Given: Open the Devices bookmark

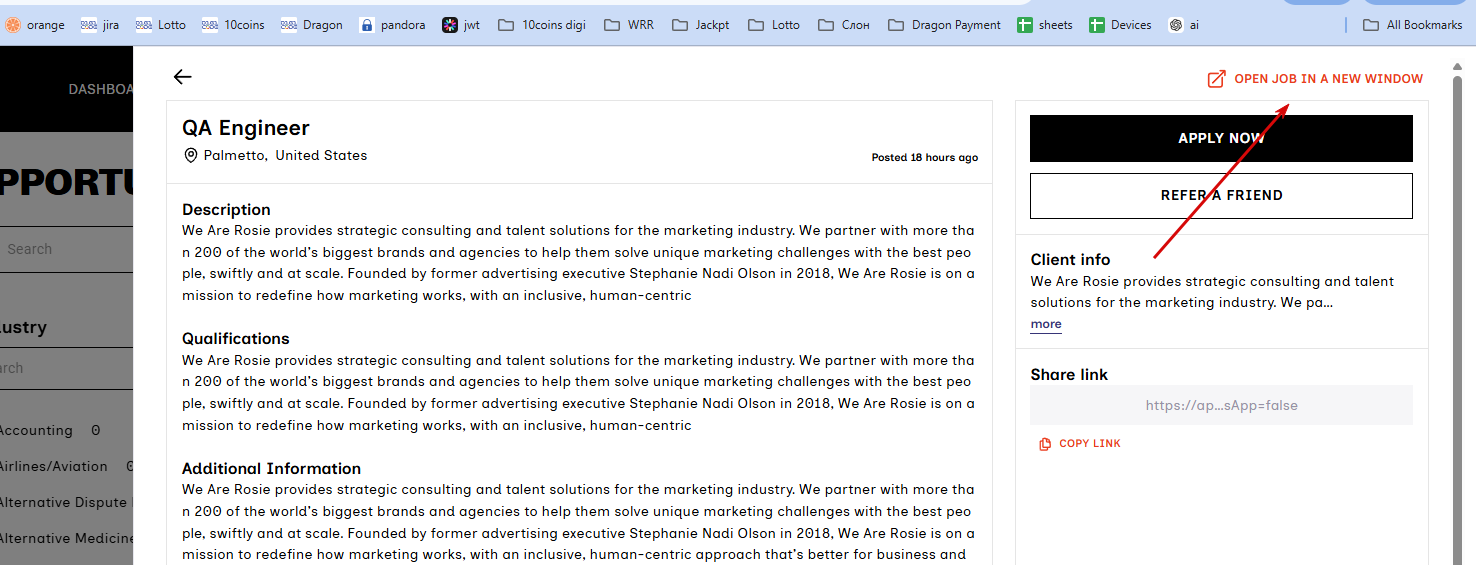Looking at the screenshot, I should point(1120,25).
